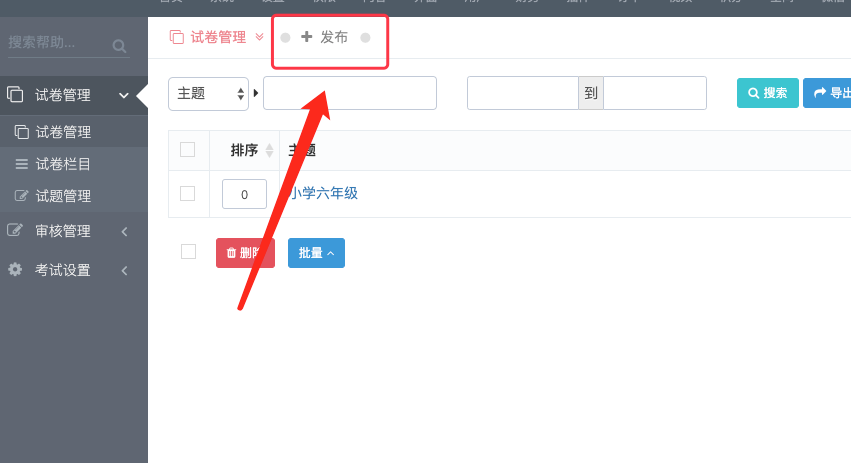Click the 试题管理 pencil icon
This screenshot has height=463, width=851.
point(21,195)
